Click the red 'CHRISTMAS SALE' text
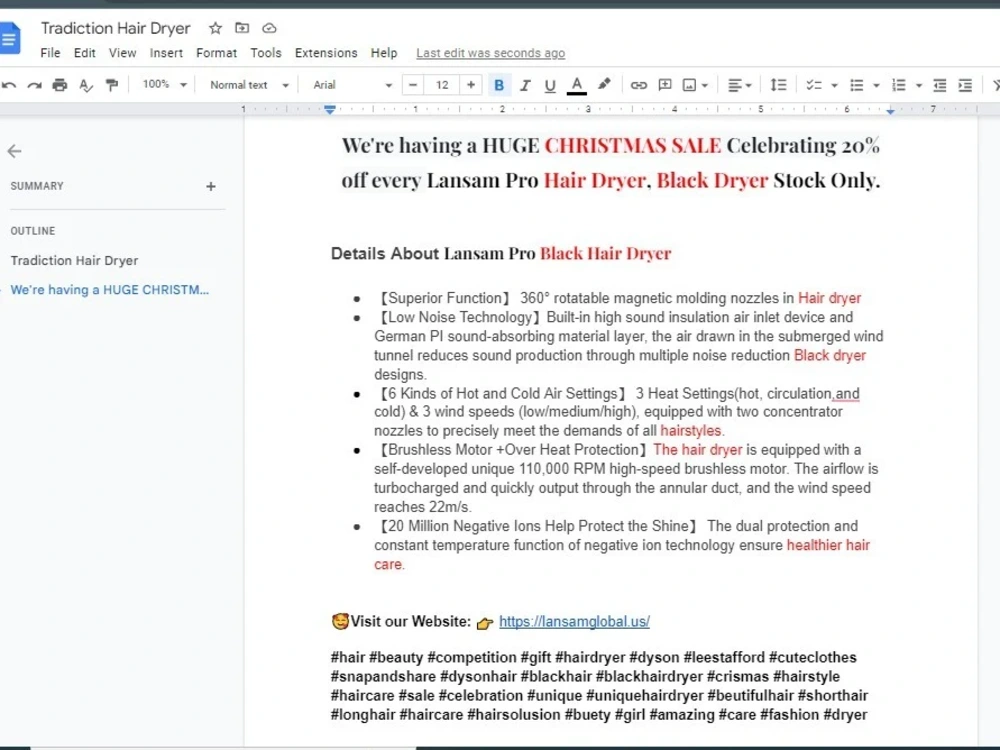Viewport: 1000px width, 750px height. click(633, 145)
